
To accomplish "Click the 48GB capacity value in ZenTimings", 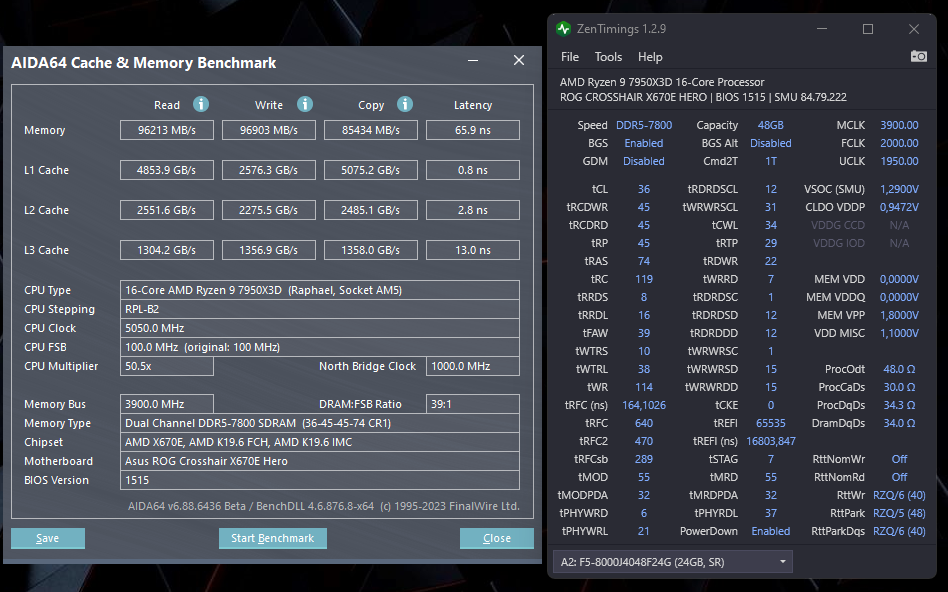I will point(771,125).
